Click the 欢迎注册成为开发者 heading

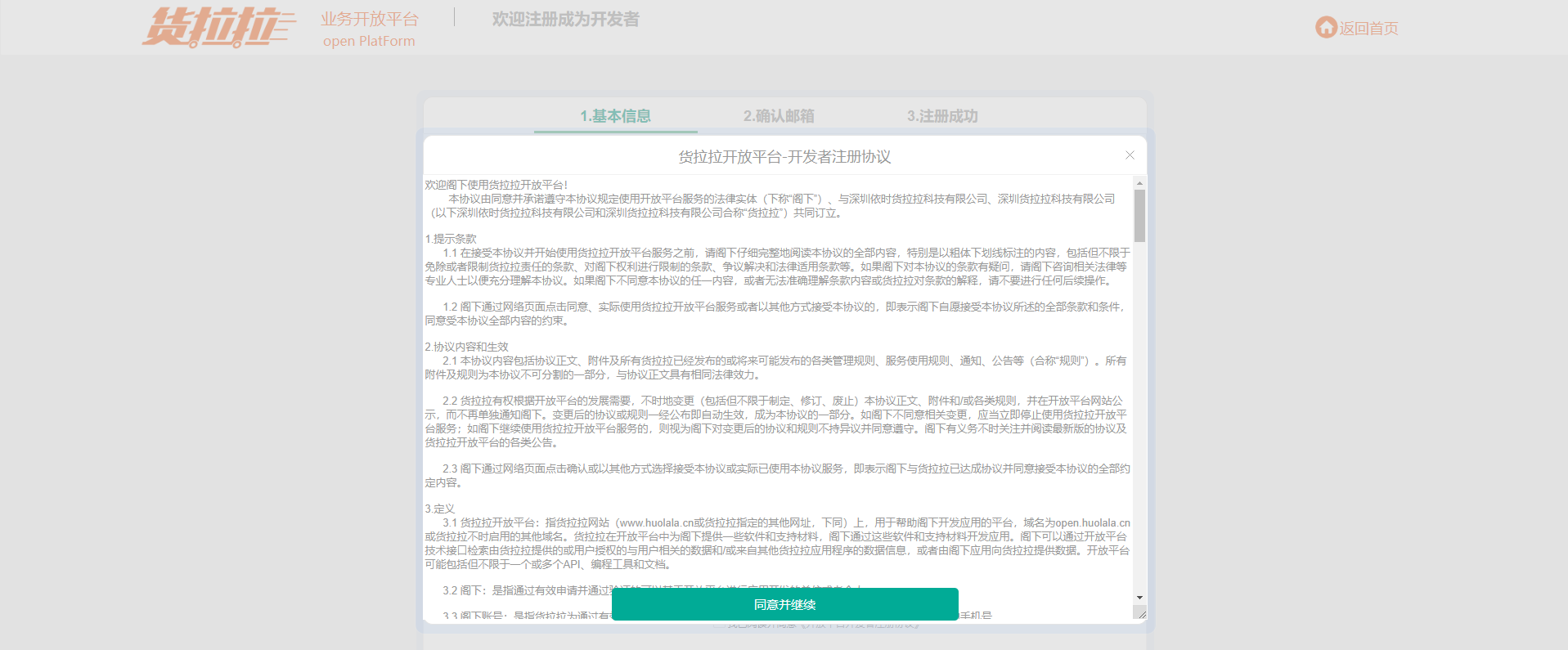coord(566,19)
